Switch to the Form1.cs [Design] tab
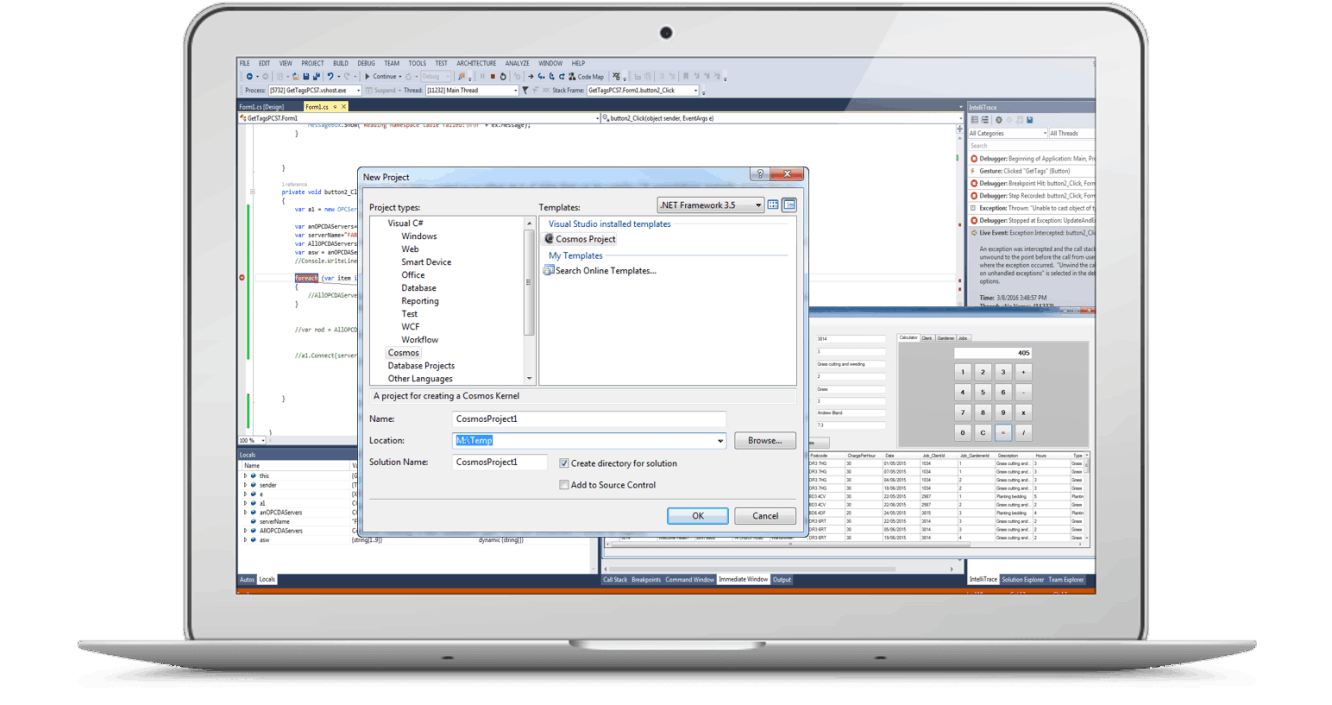The height and width of the screenshot is (705, 1332). point(262,106)
